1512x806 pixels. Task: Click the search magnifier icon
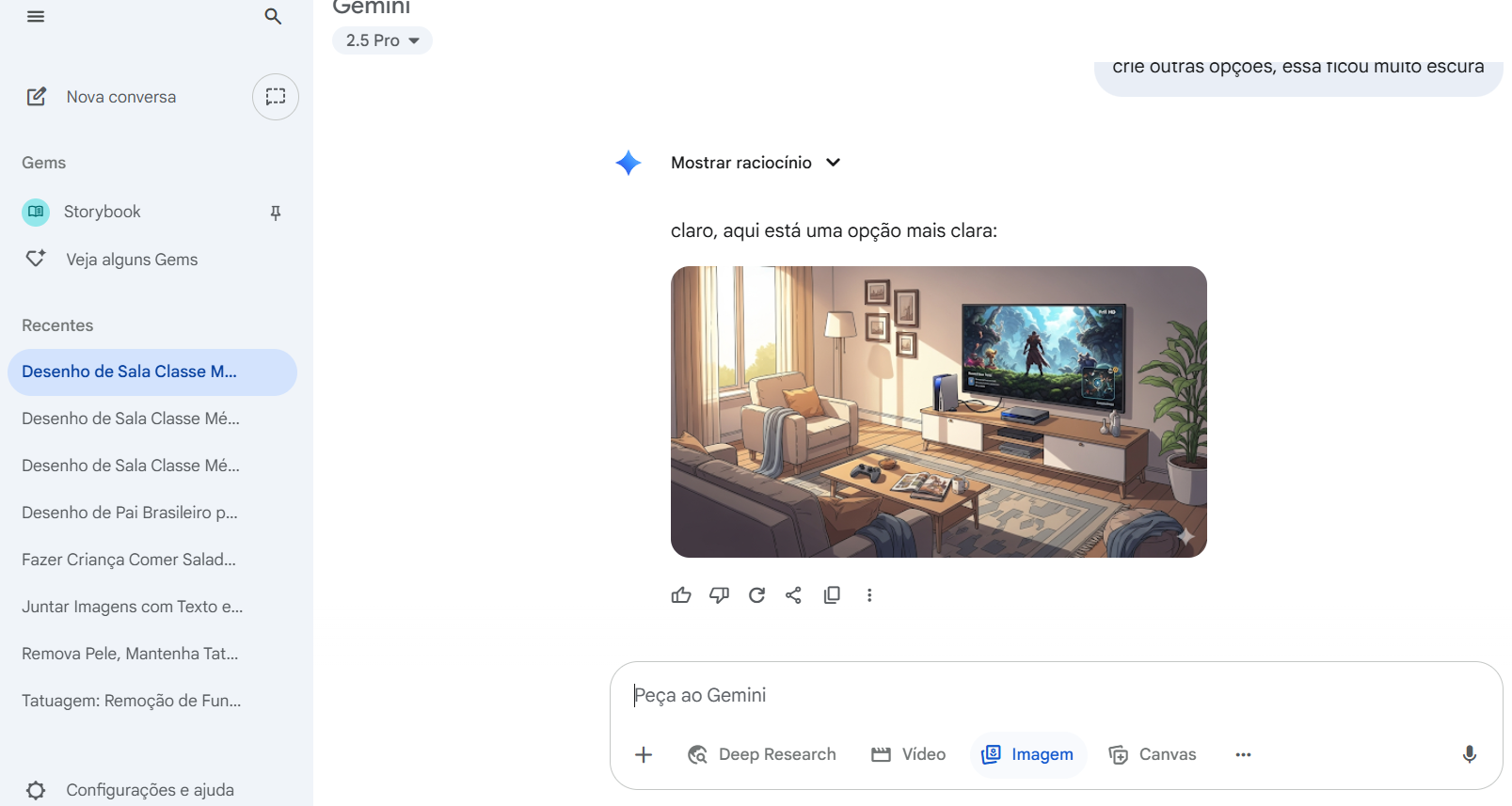tap(273, 17)
